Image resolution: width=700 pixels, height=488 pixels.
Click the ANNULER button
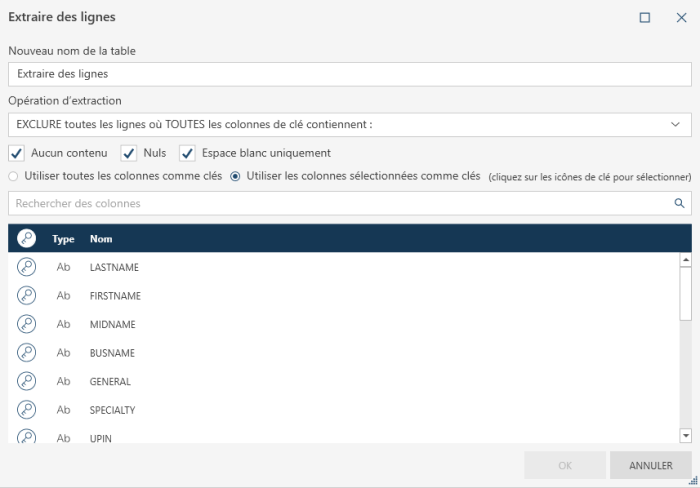650,465
